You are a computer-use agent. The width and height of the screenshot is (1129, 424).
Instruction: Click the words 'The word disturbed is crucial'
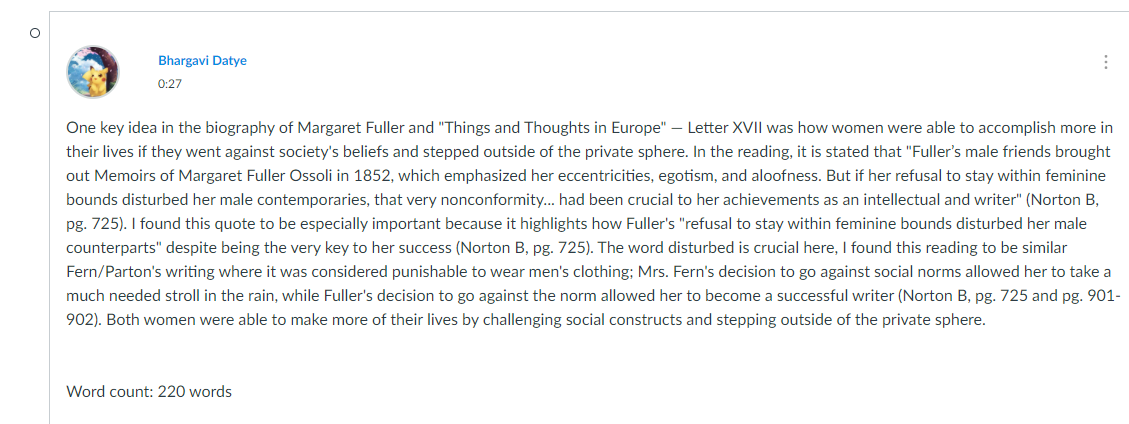(x=695, y=248)
